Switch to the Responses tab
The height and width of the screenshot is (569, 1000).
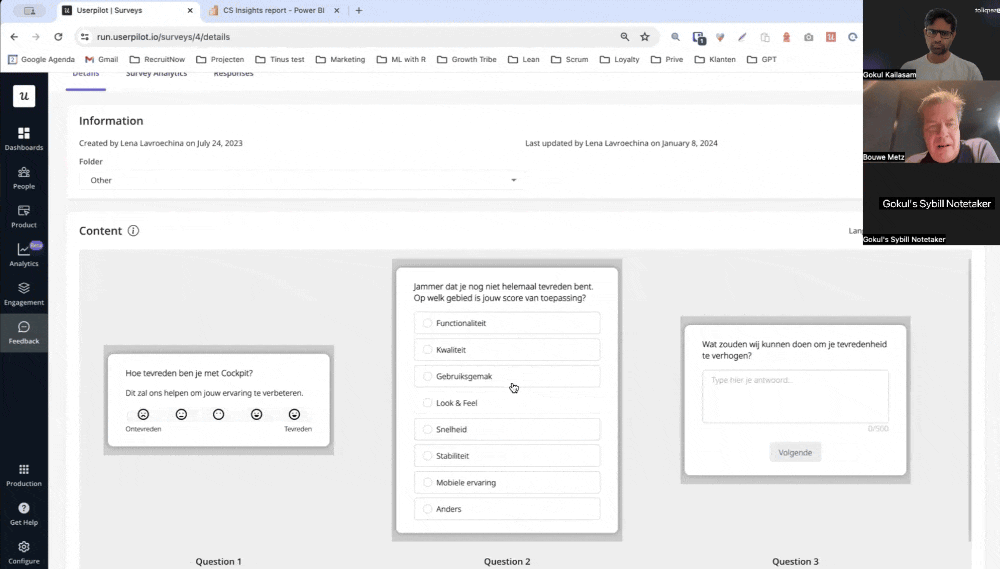[x=233, y=74]
